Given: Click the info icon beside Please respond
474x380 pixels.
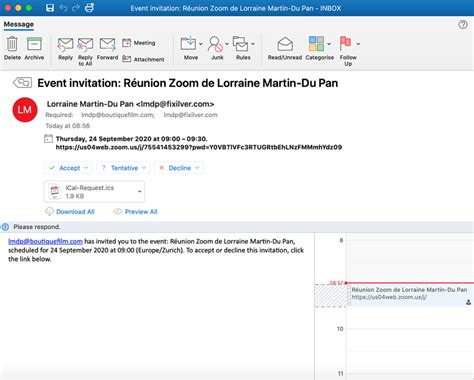Looking at the screenshot, I should click(x=5, y=227).
